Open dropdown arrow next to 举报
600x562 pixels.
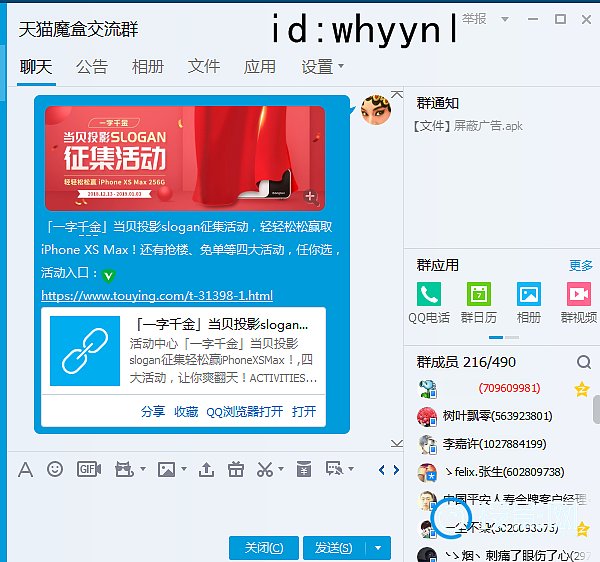tap(505, 19)
